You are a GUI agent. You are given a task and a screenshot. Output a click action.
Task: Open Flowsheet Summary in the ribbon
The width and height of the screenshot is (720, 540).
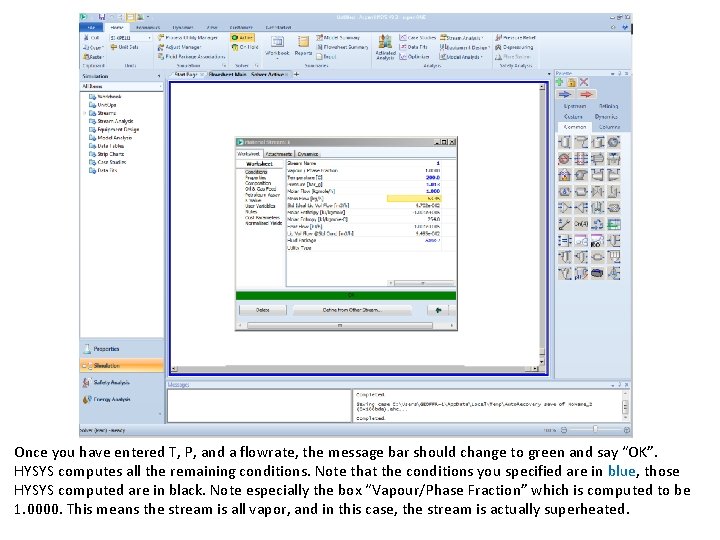tap(342, 47)
